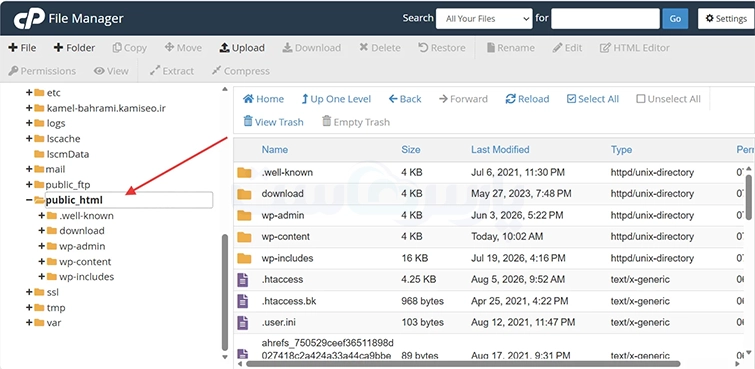This screenshot has height=369, width=755.
Task: Click the Download toolbar button
Action: click(312, 48)
